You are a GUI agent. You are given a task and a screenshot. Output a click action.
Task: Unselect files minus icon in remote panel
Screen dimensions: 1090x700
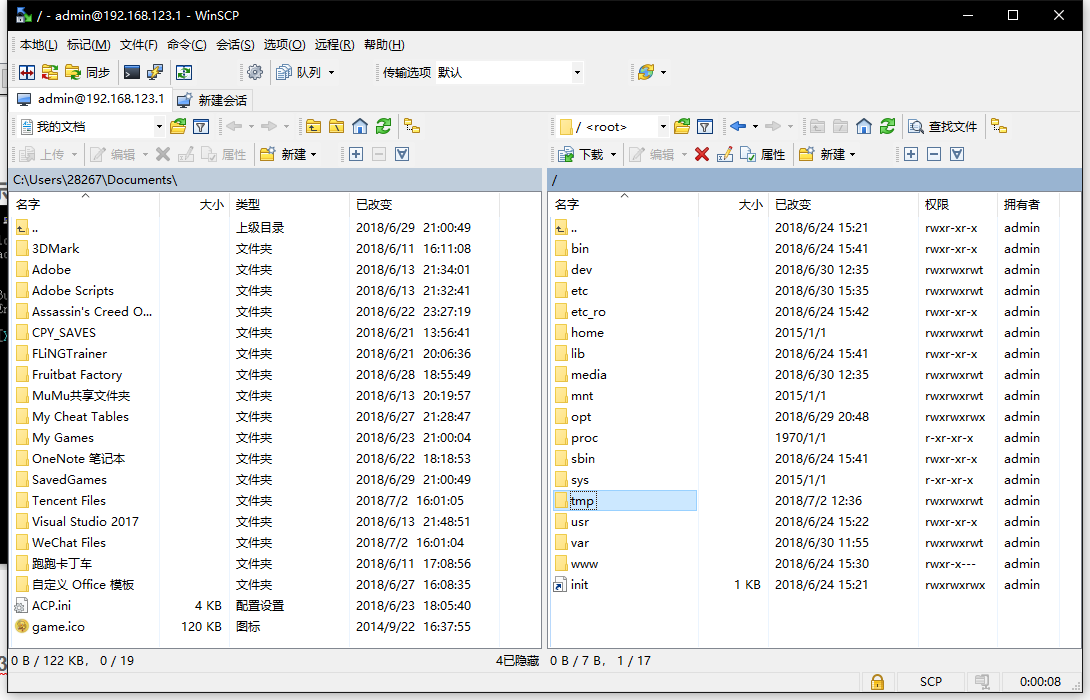pyautogui.click(x=934, y=154)
